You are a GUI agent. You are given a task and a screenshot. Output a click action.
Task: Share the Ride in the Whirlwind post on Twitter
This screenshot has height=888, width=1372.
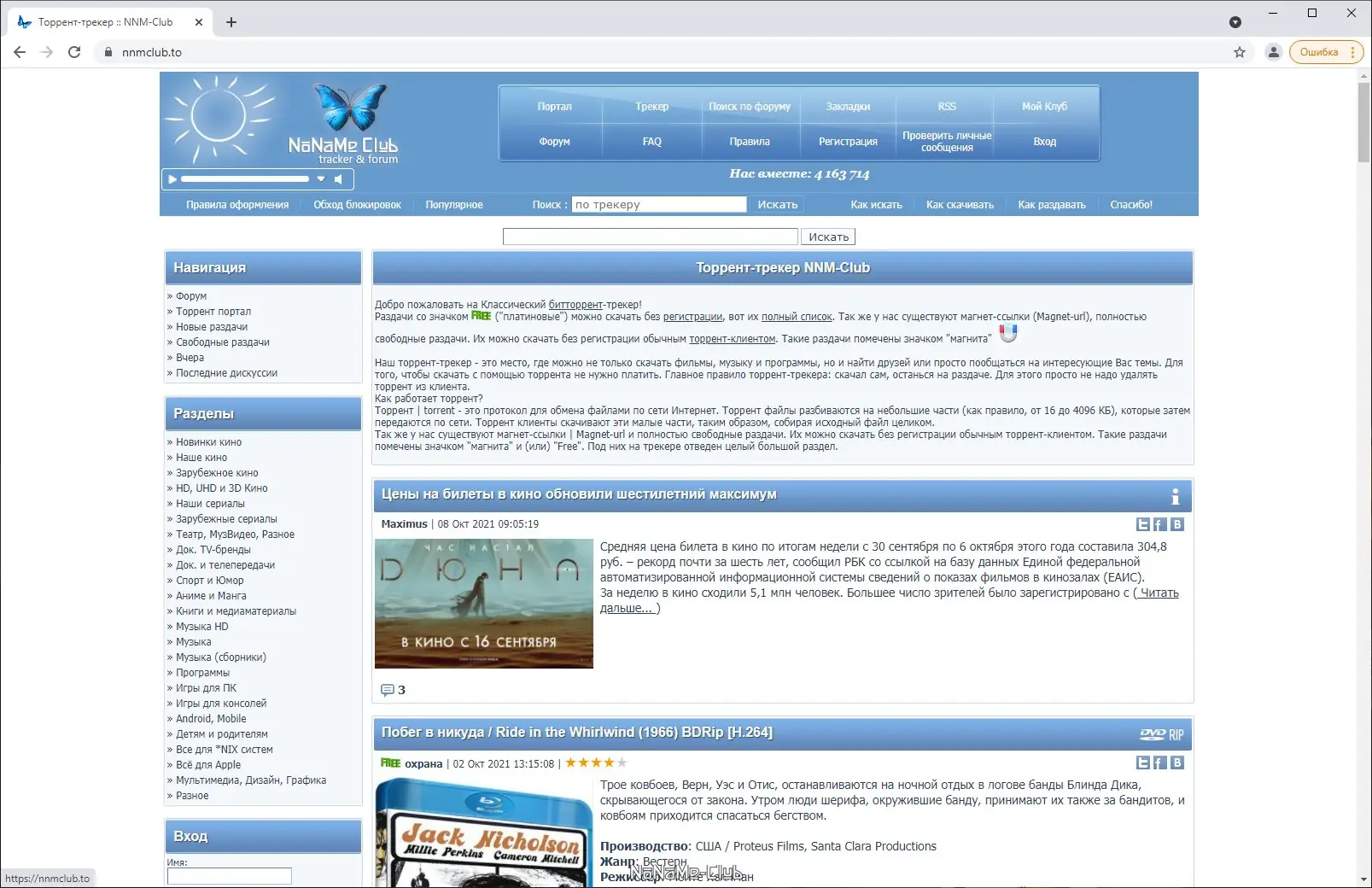click(1143, 762)
